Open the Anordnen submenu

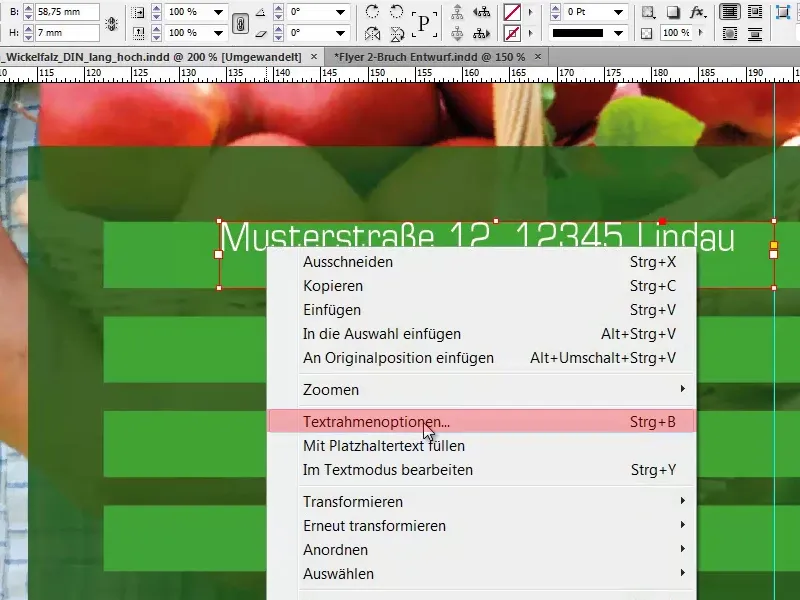pos(482,550)
